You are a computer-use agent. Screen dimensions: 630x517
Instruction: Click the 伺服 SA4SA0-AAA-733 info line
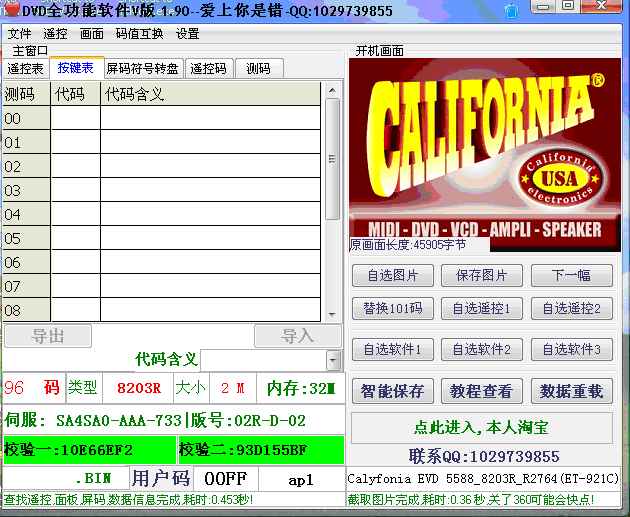coord(174,420)
